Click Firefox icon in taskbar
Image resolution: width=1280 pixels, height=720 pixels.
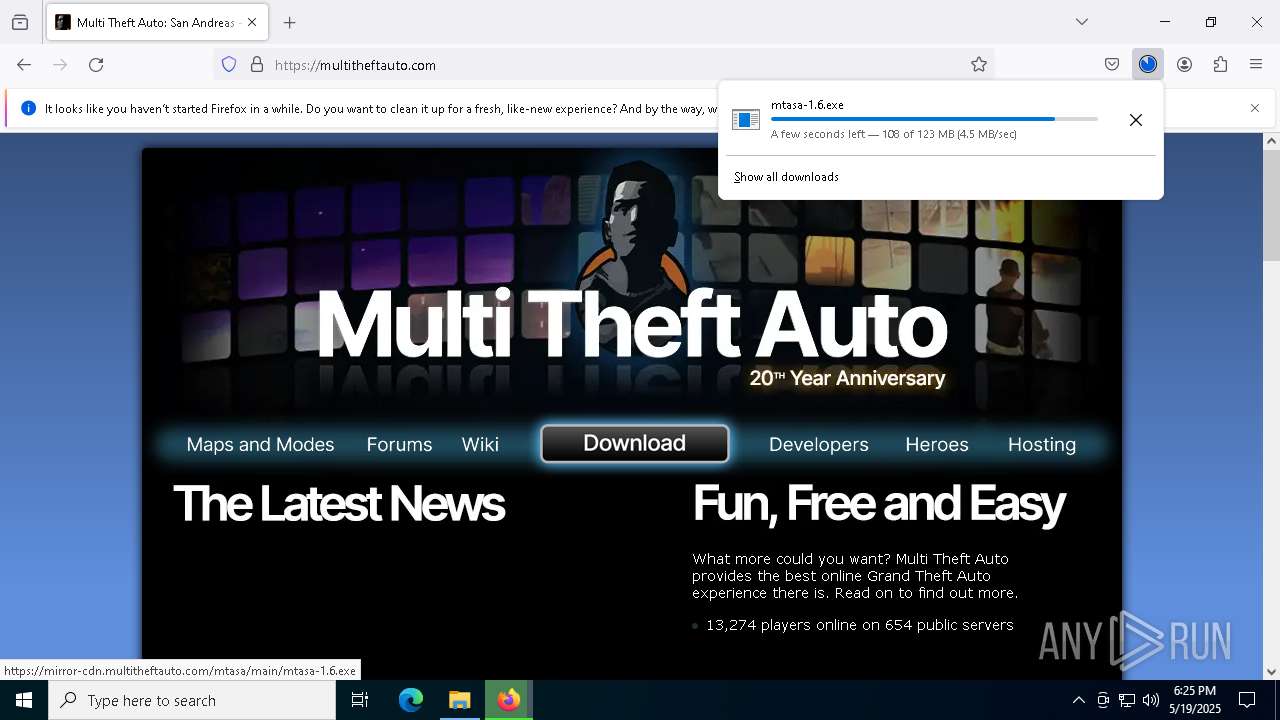point(509,700)
